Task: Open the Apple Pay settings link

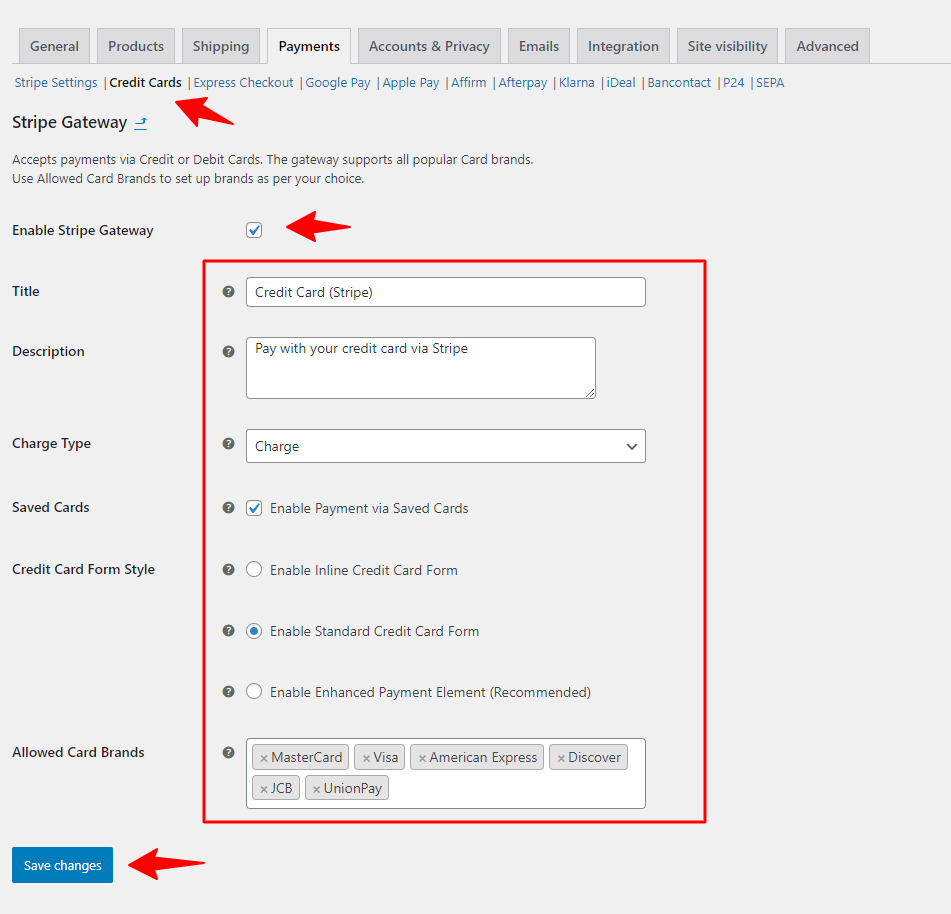Action: (410, 82)
